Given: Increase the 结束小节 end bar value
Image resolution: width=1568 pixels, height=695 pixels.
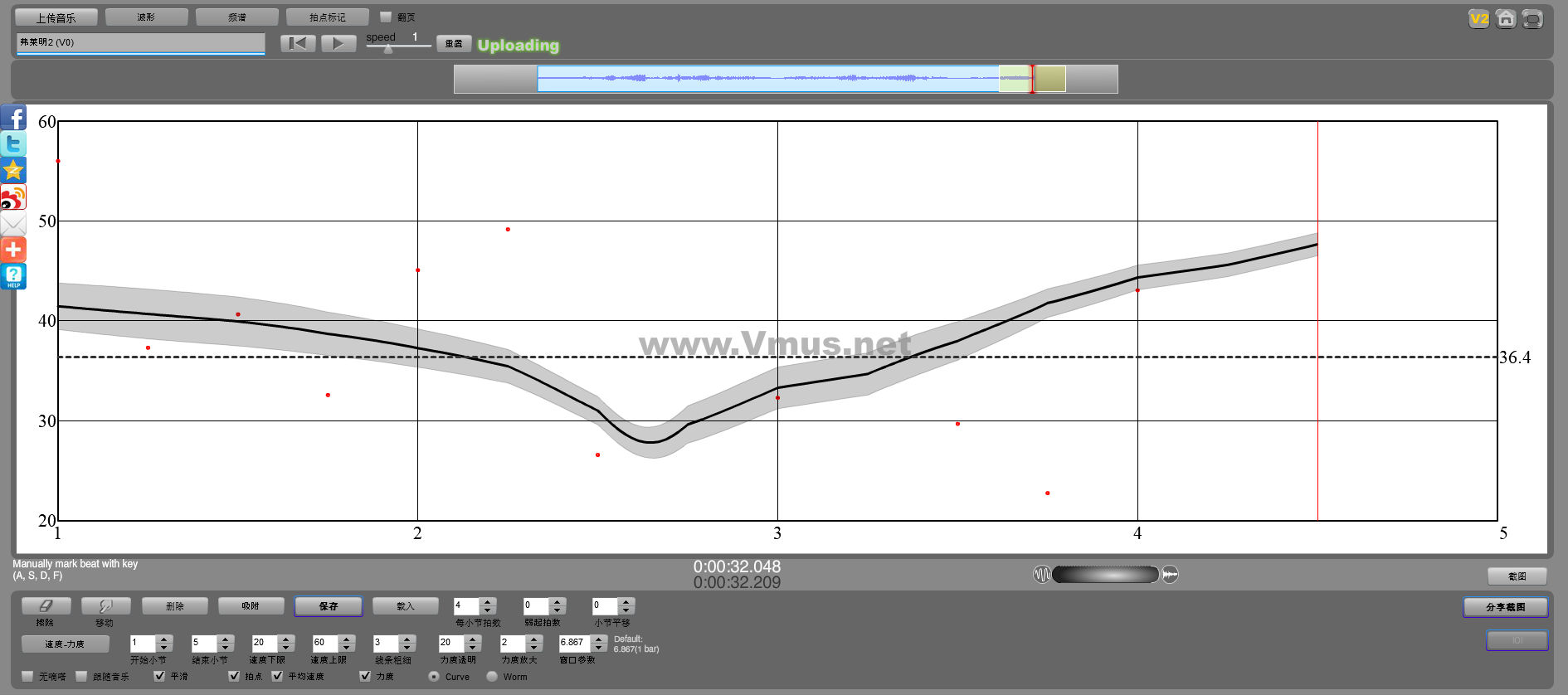Looking at the screenshot, I should tap(226, 639).
